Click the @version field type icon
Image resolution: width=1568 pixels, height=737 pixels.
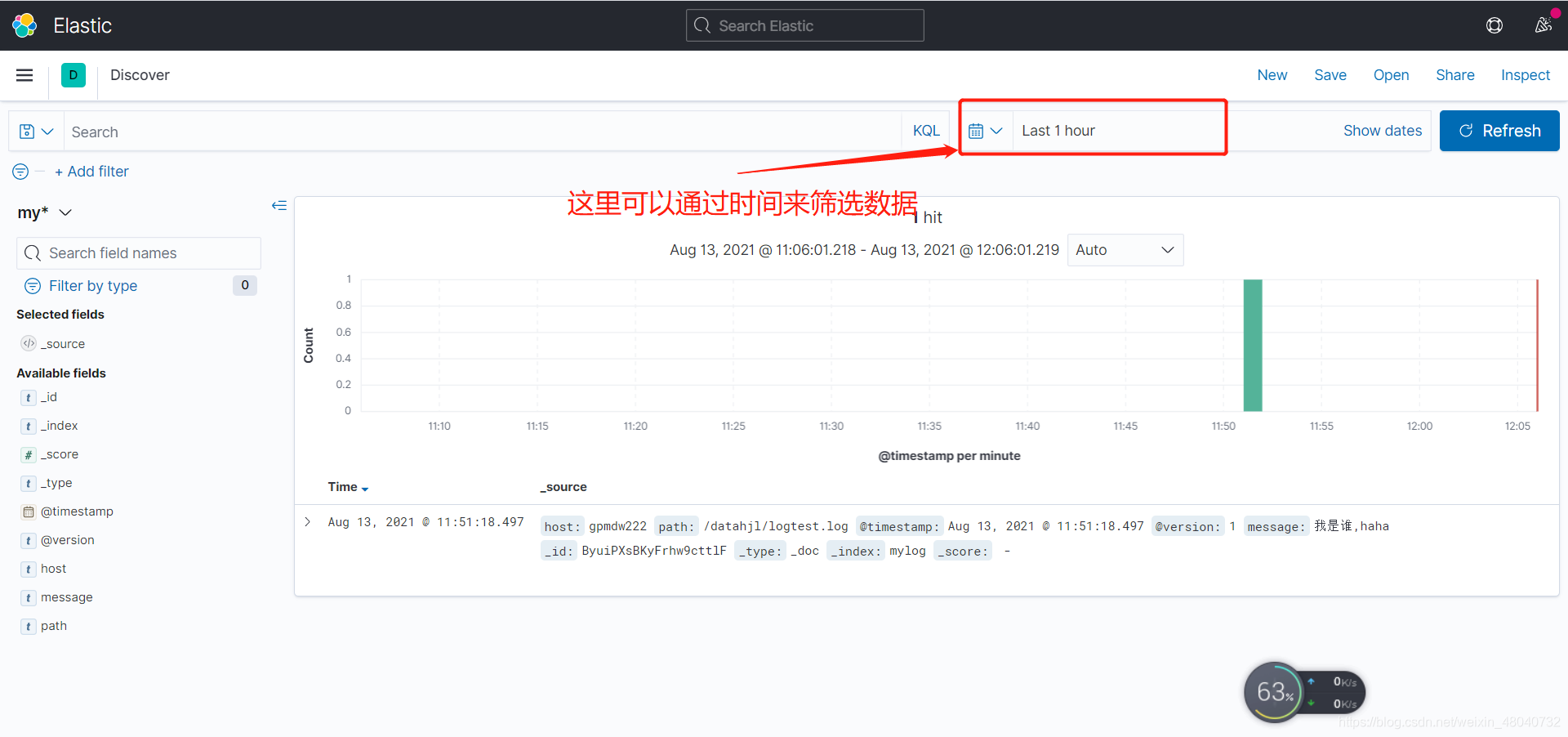pyautogui.click(x=29, y=540)
